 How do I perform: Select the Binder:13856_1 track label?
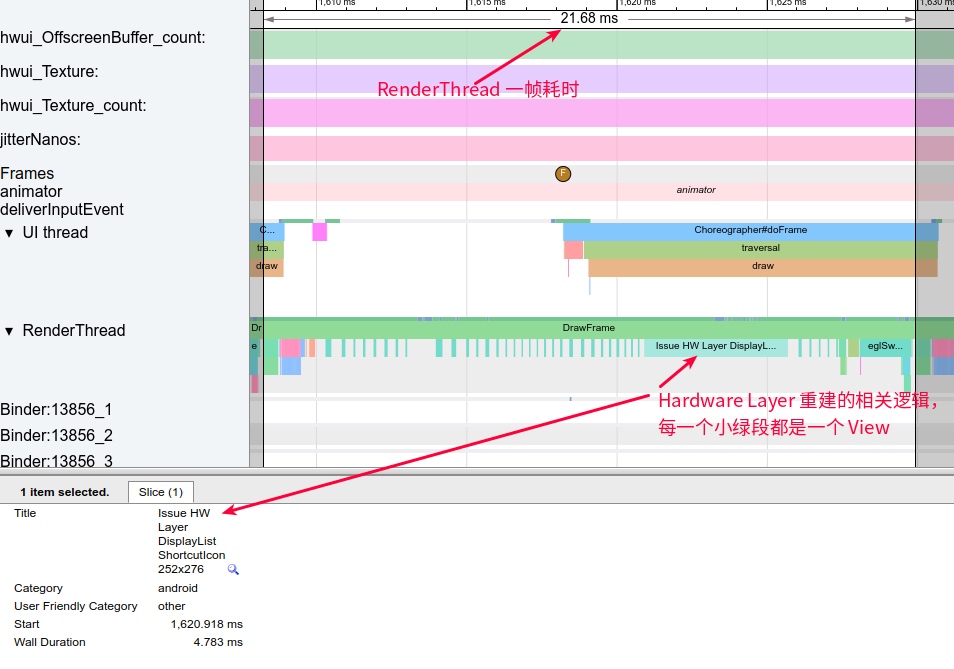(56, 410)
